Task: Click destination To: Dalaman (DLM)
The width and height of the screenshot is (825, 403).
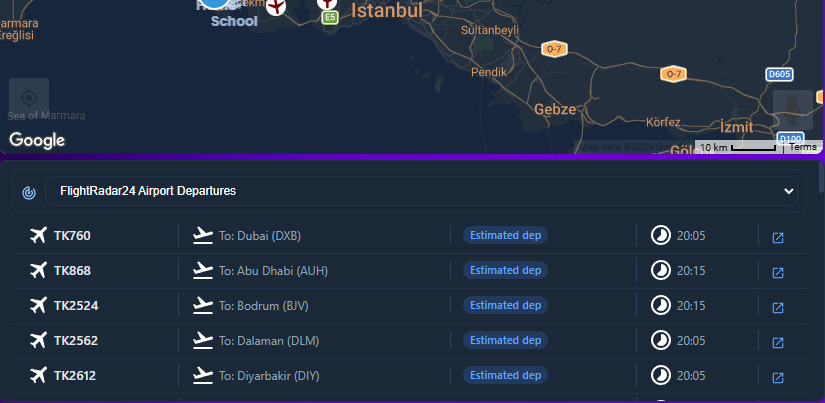Action: pos(269,341)
